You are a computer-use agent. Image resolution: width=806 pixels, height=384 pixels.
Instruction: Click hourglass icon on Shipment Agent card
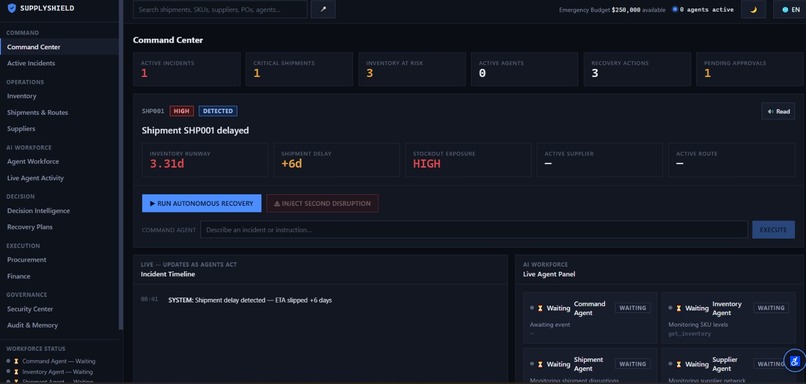[x=540, y=364]
